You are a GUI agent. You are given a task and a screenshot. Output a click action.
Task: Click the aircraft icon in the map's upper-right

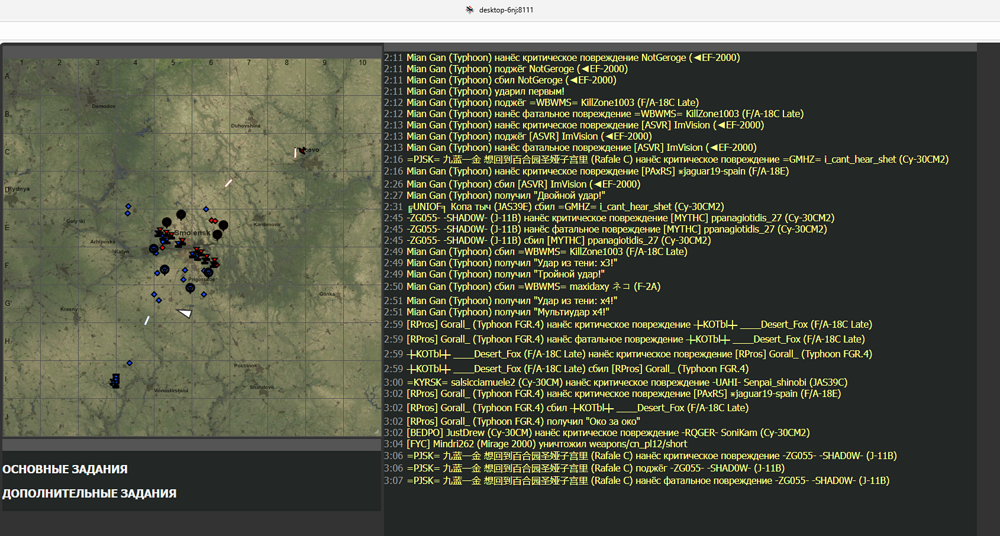pos(300,152)
